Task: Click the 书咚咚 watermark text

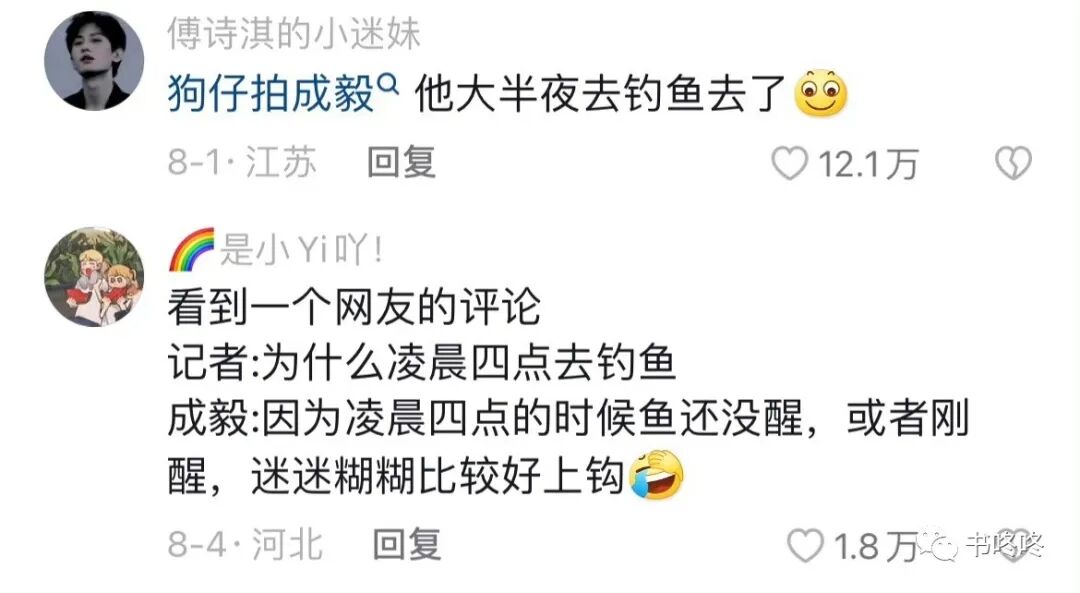Action: [1004, 545]
